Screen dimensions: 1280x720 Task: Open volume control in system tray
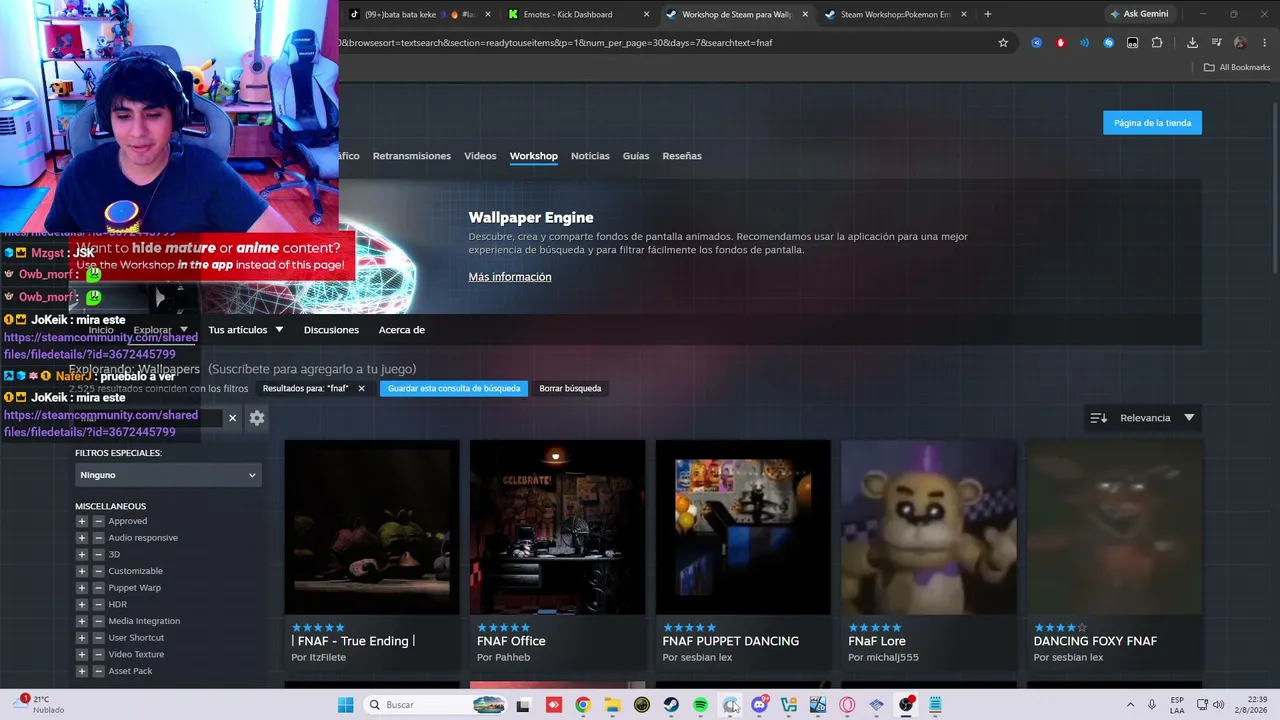[1218, 705]
